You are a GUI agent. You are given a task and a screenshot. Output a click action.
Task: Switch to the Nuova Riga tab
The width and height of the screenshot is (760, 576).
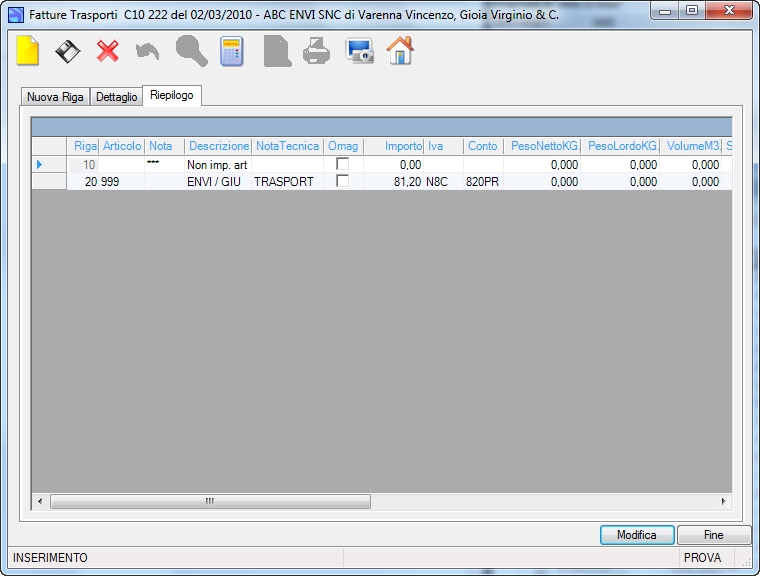55,97
